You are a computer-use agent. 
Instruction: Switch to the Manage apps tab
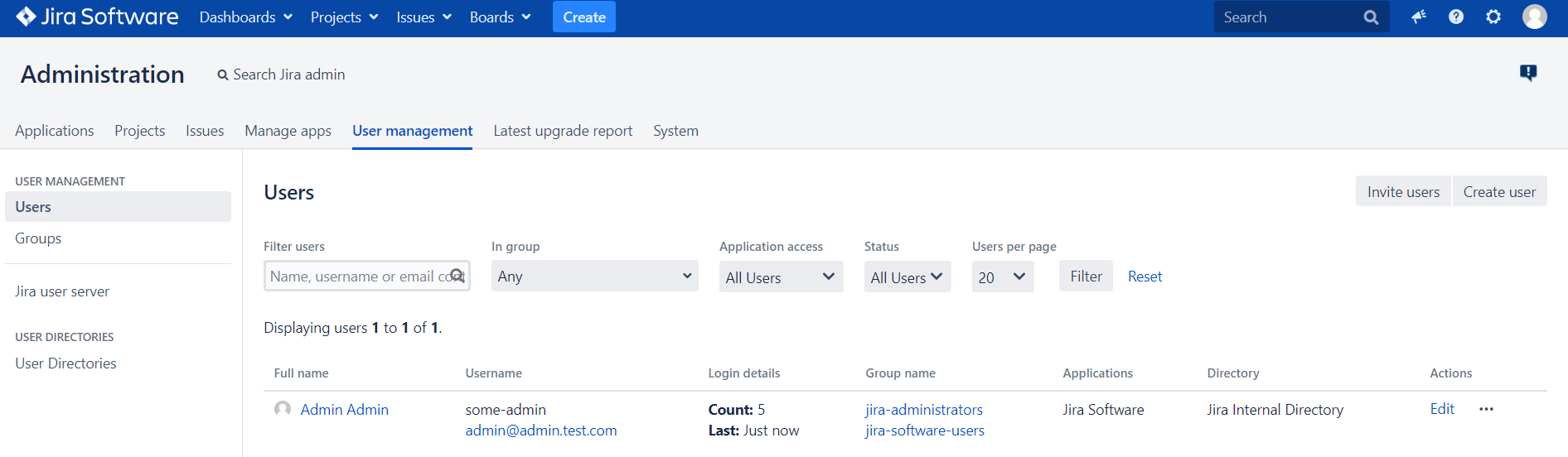pyautogui.click(x=288, y=131)
